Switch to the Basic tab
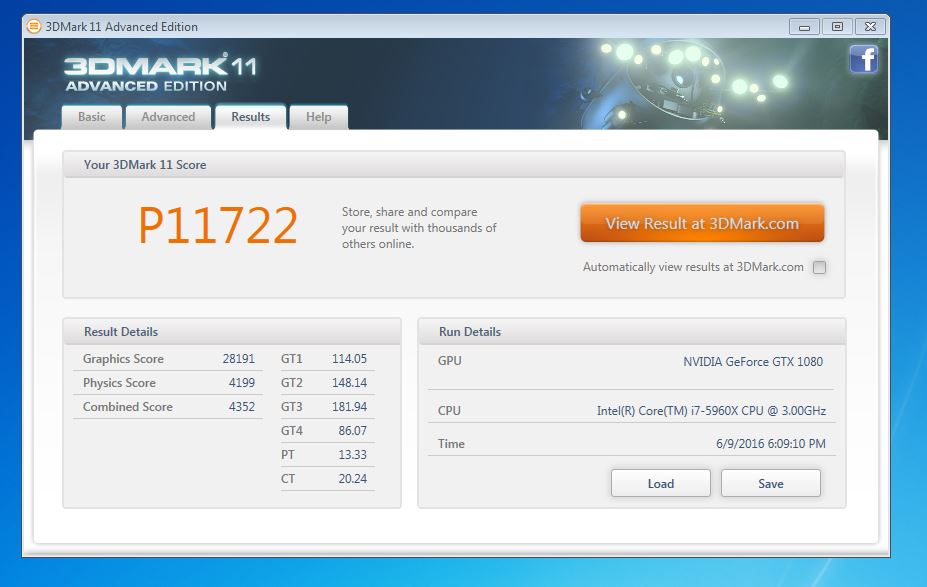This screenshot has height=587, width=927. (92, 117)
